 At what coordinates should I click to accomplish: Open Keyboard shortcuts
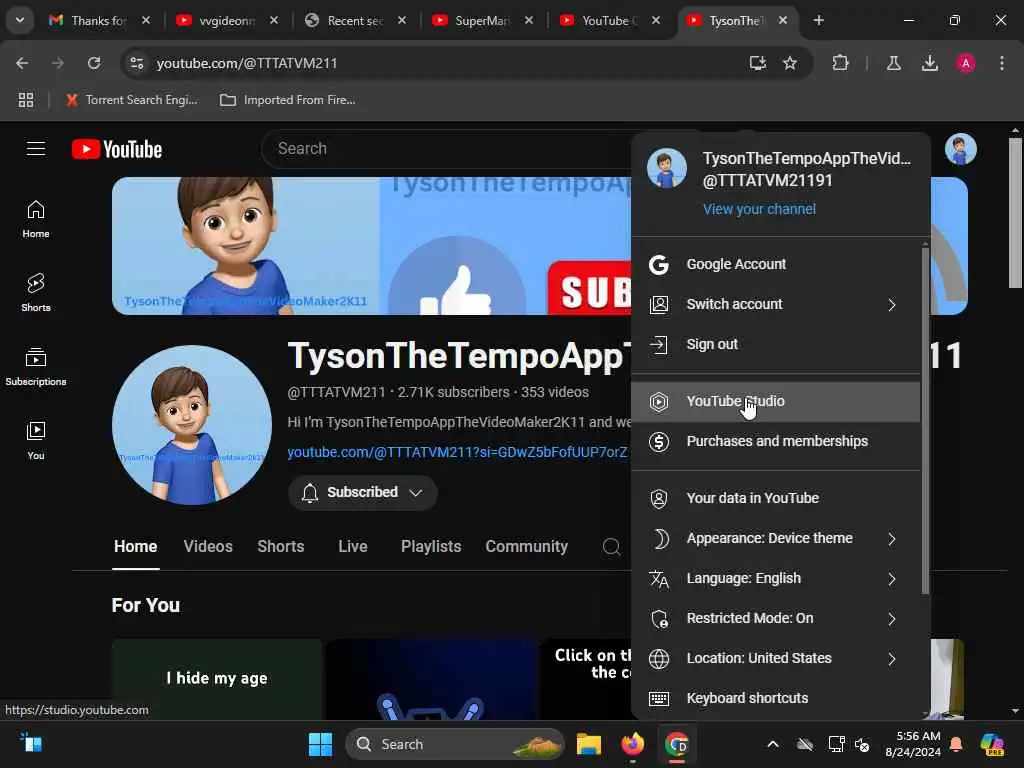(776, 698)
